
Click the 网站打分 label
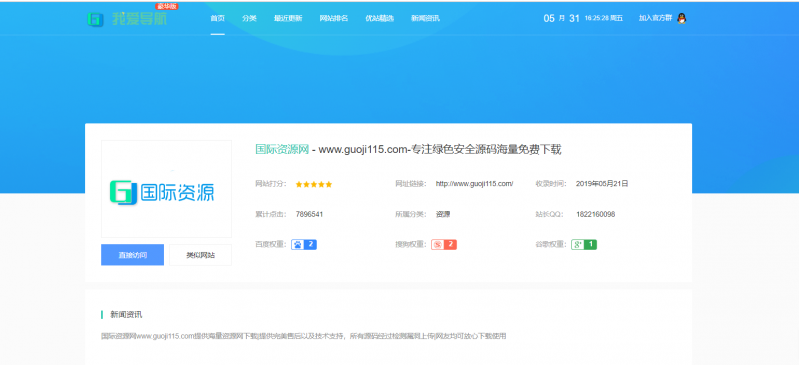(271, 184)
